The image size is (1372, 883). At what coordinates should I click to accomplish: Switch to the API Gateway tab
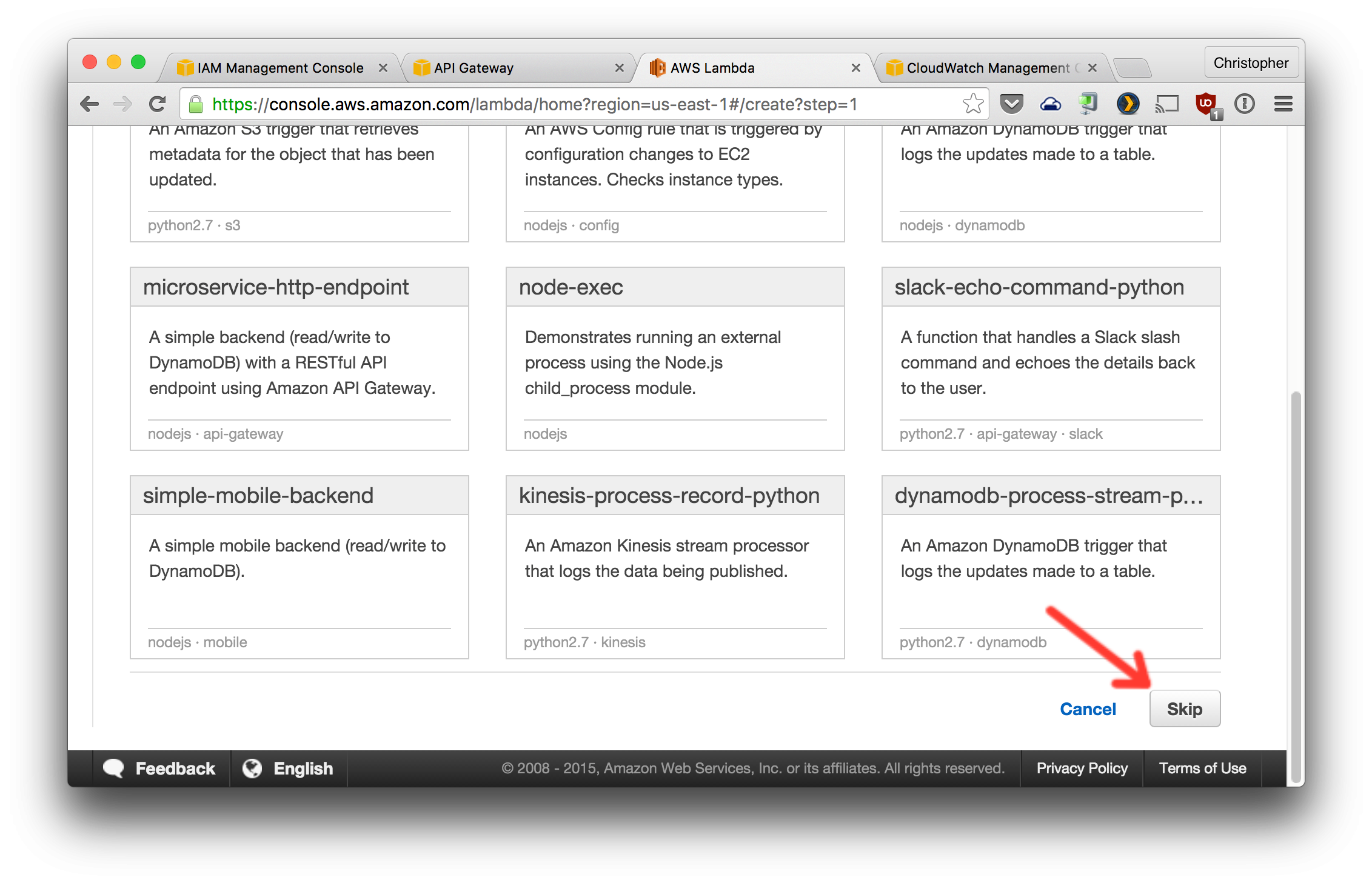click(x=473, y=68)
